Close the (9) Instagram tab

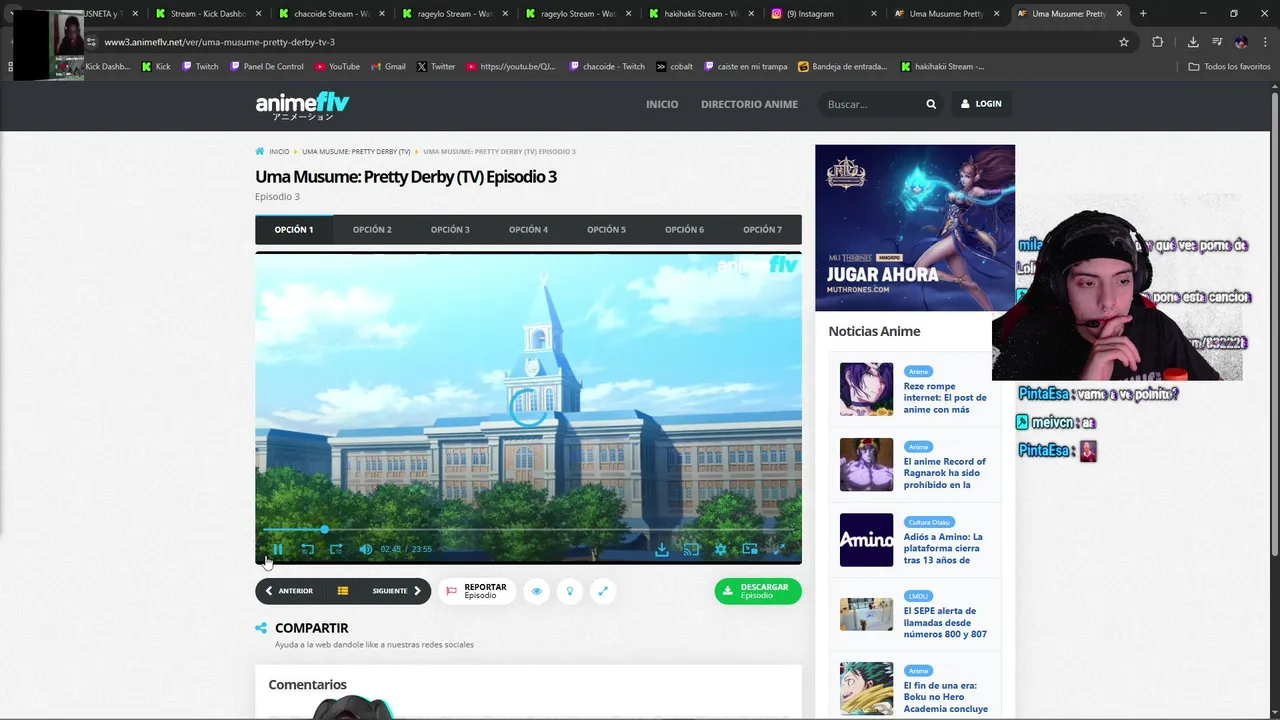[x=873, y=14]
